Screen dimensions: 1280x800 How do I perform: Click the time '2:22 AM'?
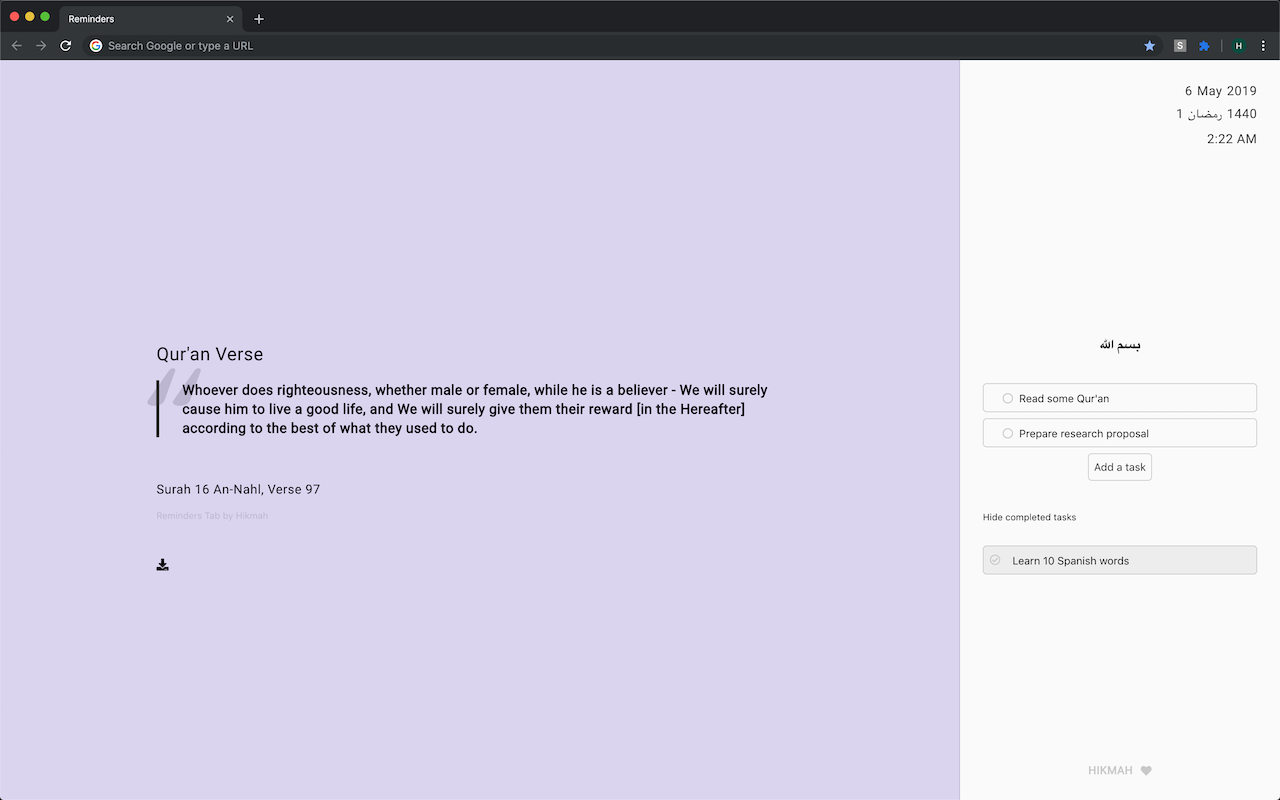[x=1231, y=139]
